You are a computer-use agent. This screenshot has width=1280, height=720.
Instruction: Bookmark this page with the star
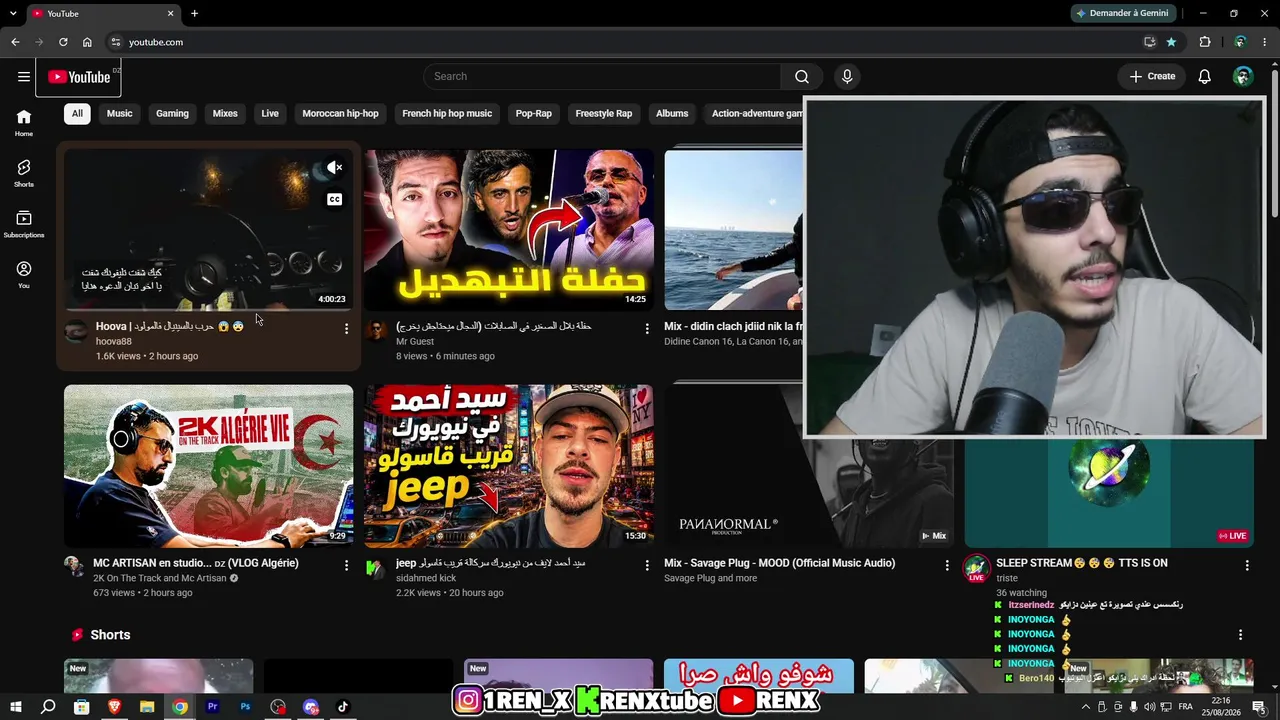point(1171,42)
